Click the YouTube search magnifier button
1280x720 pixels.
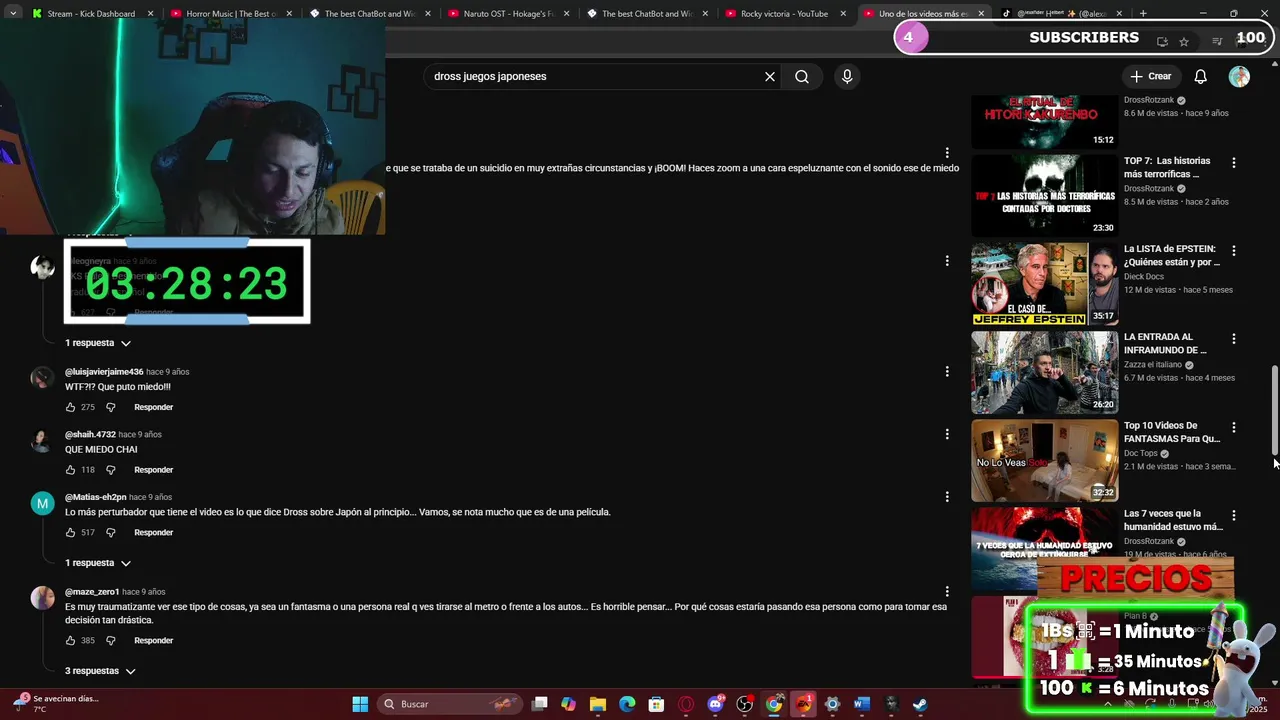(802, 76)
